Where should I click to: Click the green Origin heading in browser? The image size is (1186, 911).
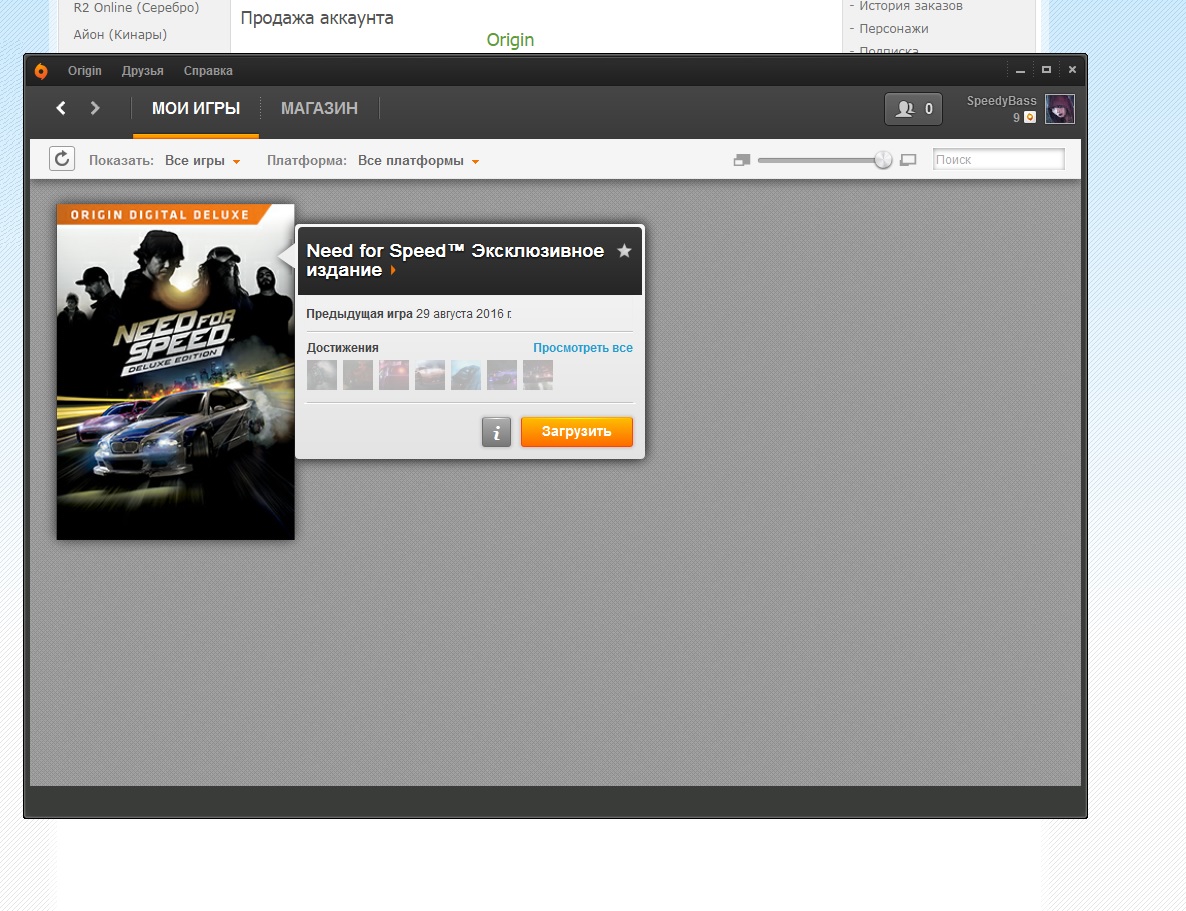[510, 40]
